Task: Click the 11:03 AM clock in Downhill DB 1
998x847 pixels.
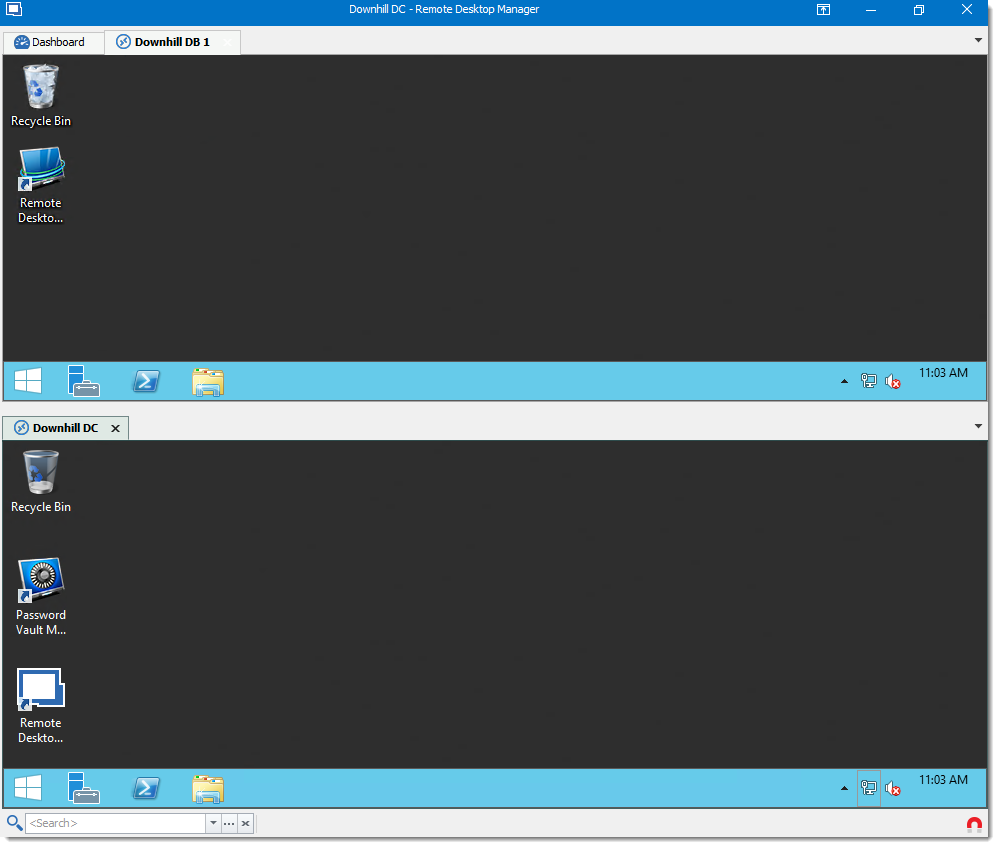Action: [x=943, y=373]
